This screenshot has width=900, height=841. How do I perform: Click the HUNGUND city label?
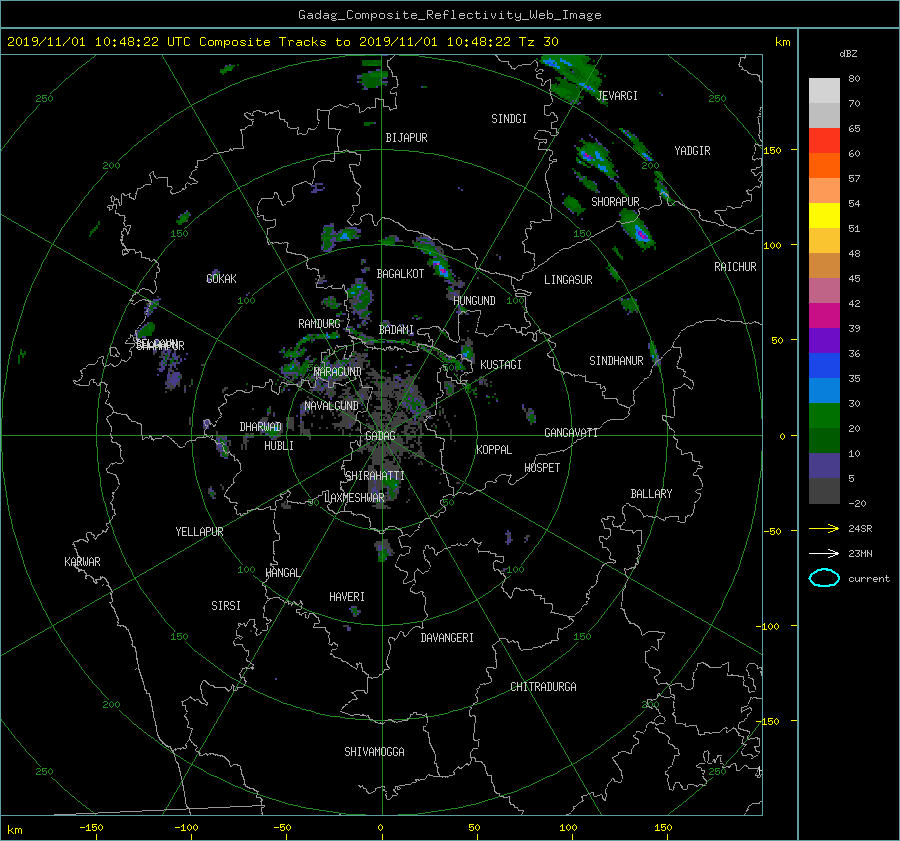tap(474, 301)
